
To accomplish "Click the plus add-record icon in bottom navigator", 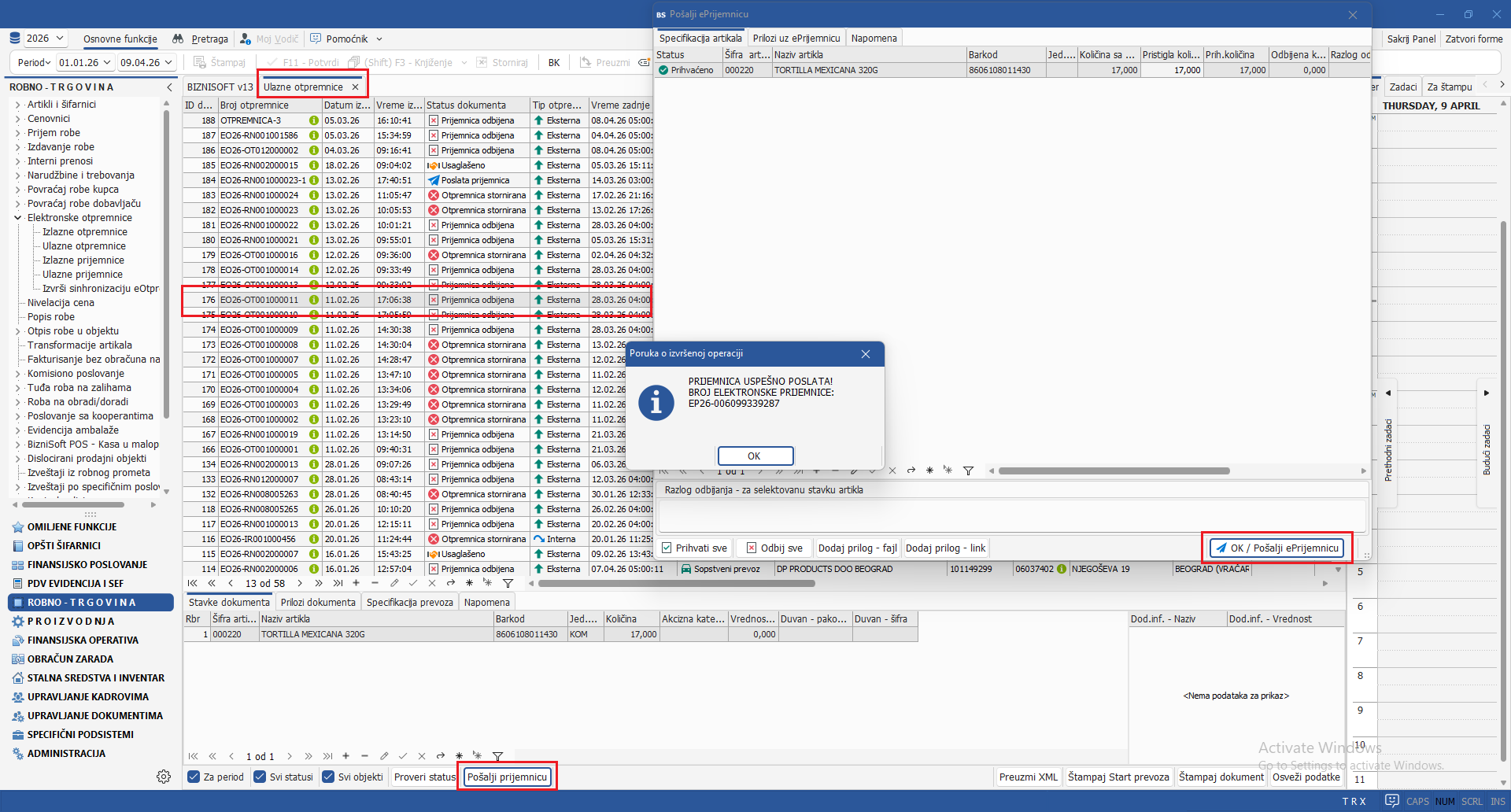I will pyautogui.click(x=345, y=756).
